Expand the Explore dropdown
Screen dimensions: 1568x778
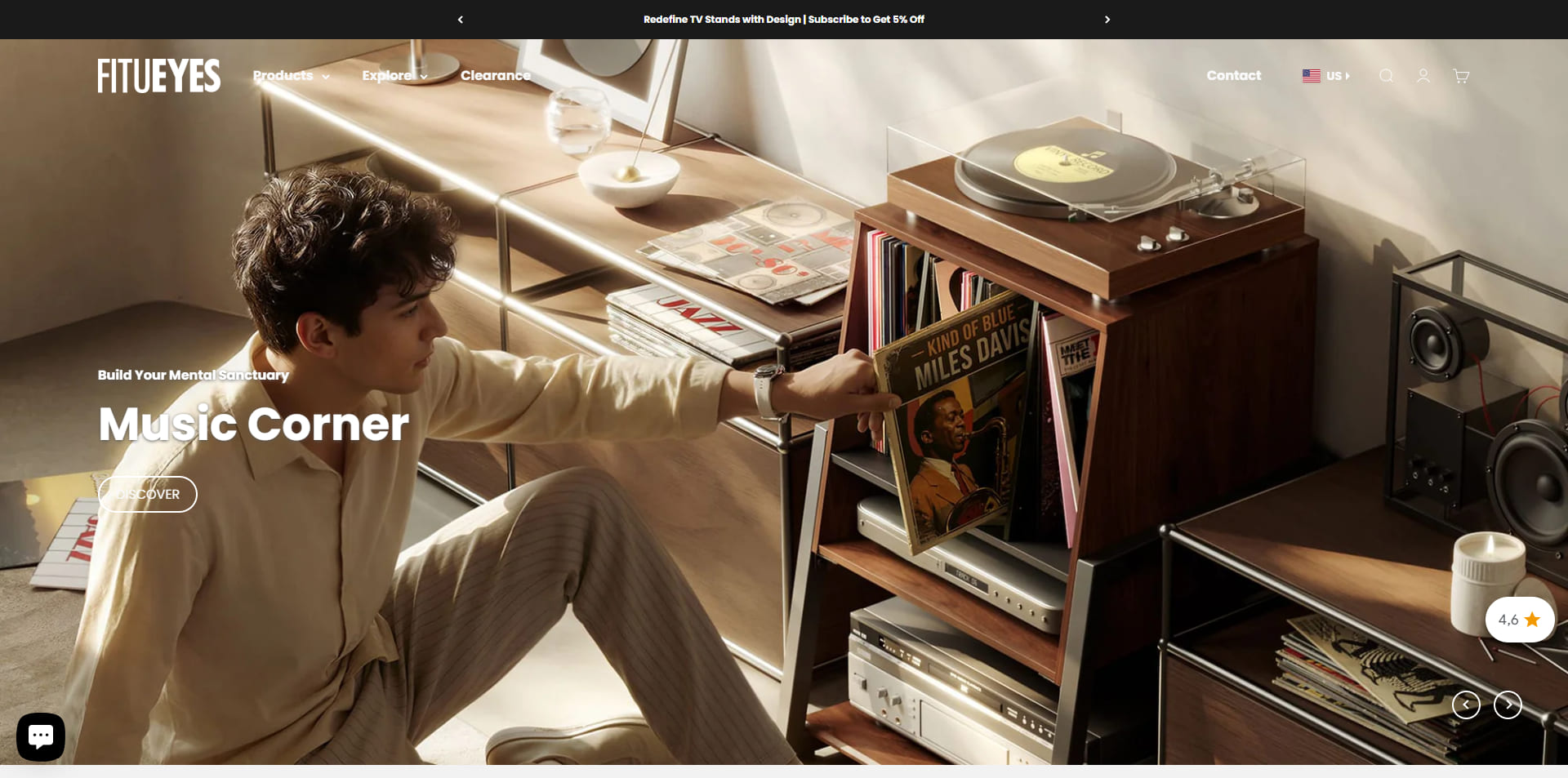tap(395, 76)
